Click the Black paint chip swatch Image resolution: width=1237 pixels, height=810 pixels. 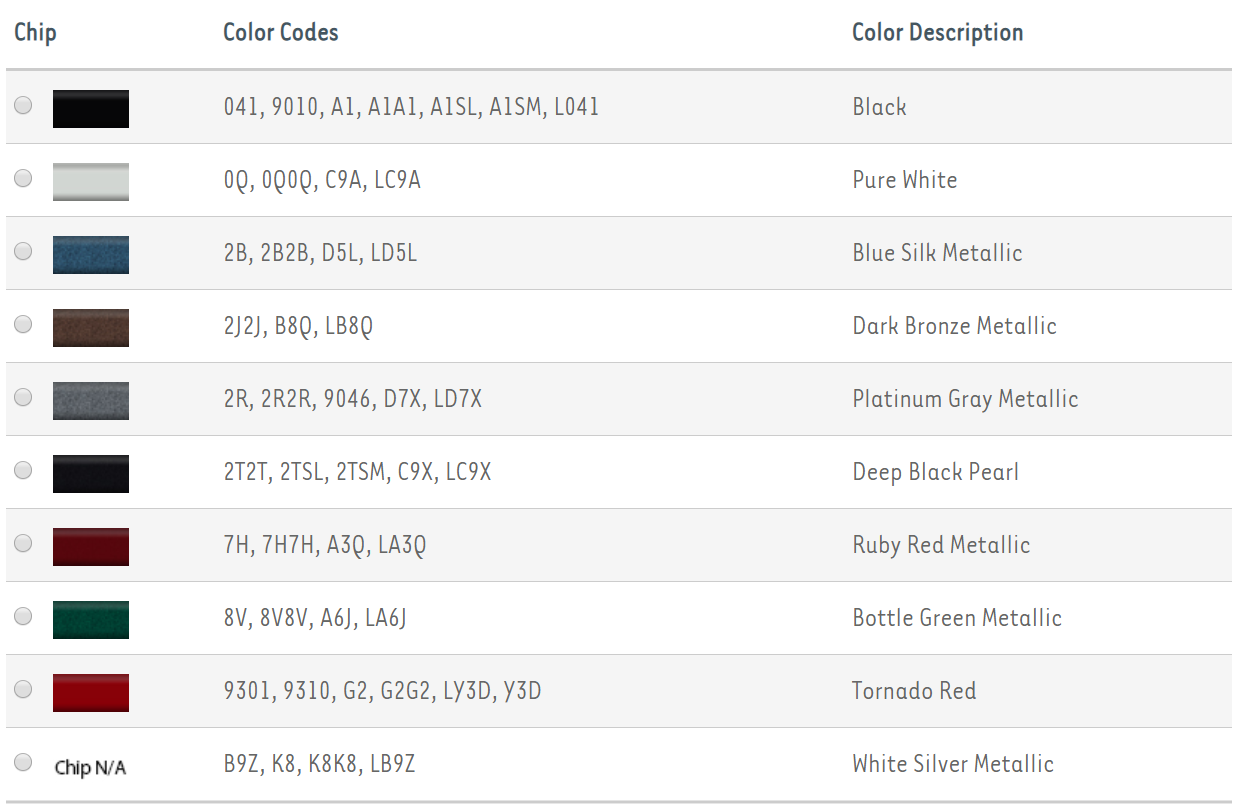point(91,108)
